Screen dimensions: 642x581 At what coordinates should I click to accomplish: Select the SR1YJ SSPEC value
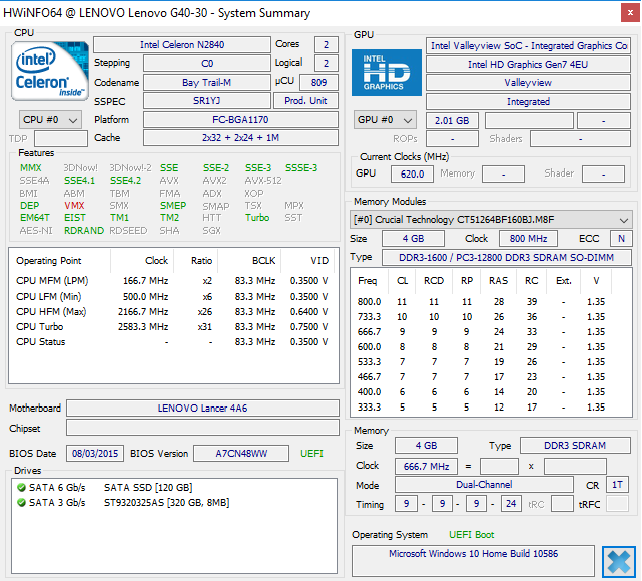[x=206, y=101]
